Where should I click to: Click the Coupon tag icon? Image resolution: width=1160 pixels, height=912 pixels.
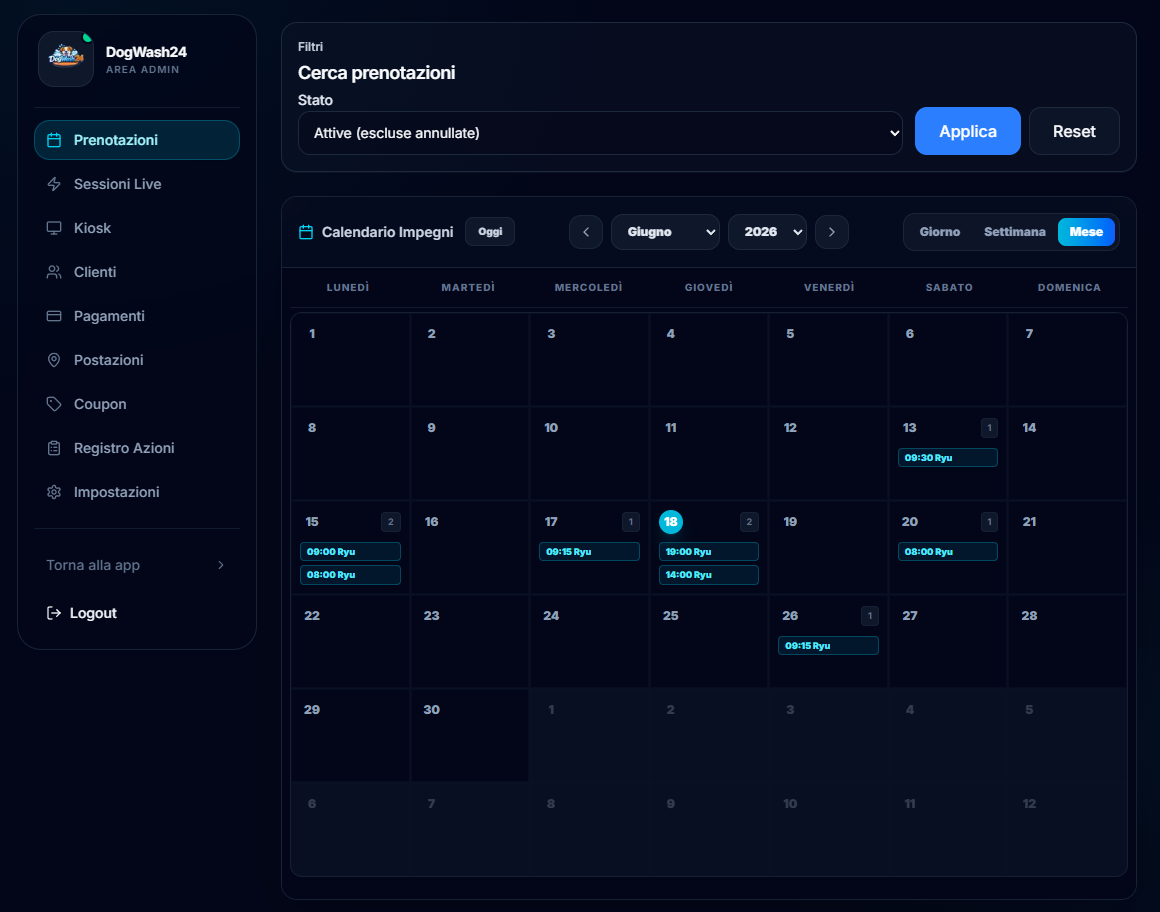pyautogui.click(x=54, y=404)
